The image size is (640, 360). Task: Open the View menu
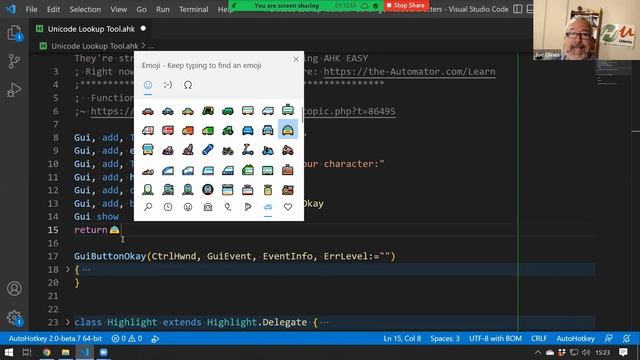[118, 9]
